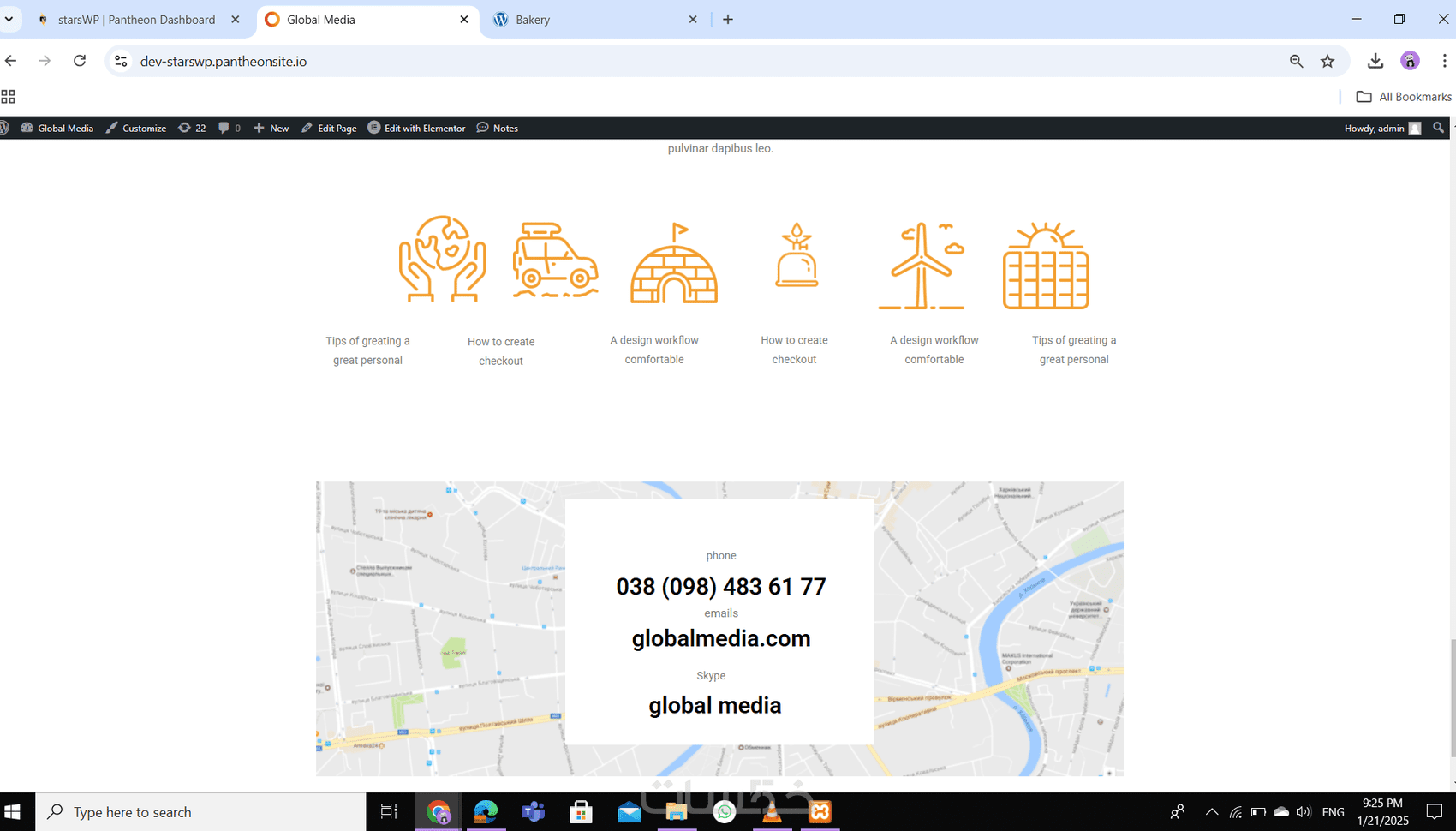Click the admin bar search magnifier

click(1439, 128)
